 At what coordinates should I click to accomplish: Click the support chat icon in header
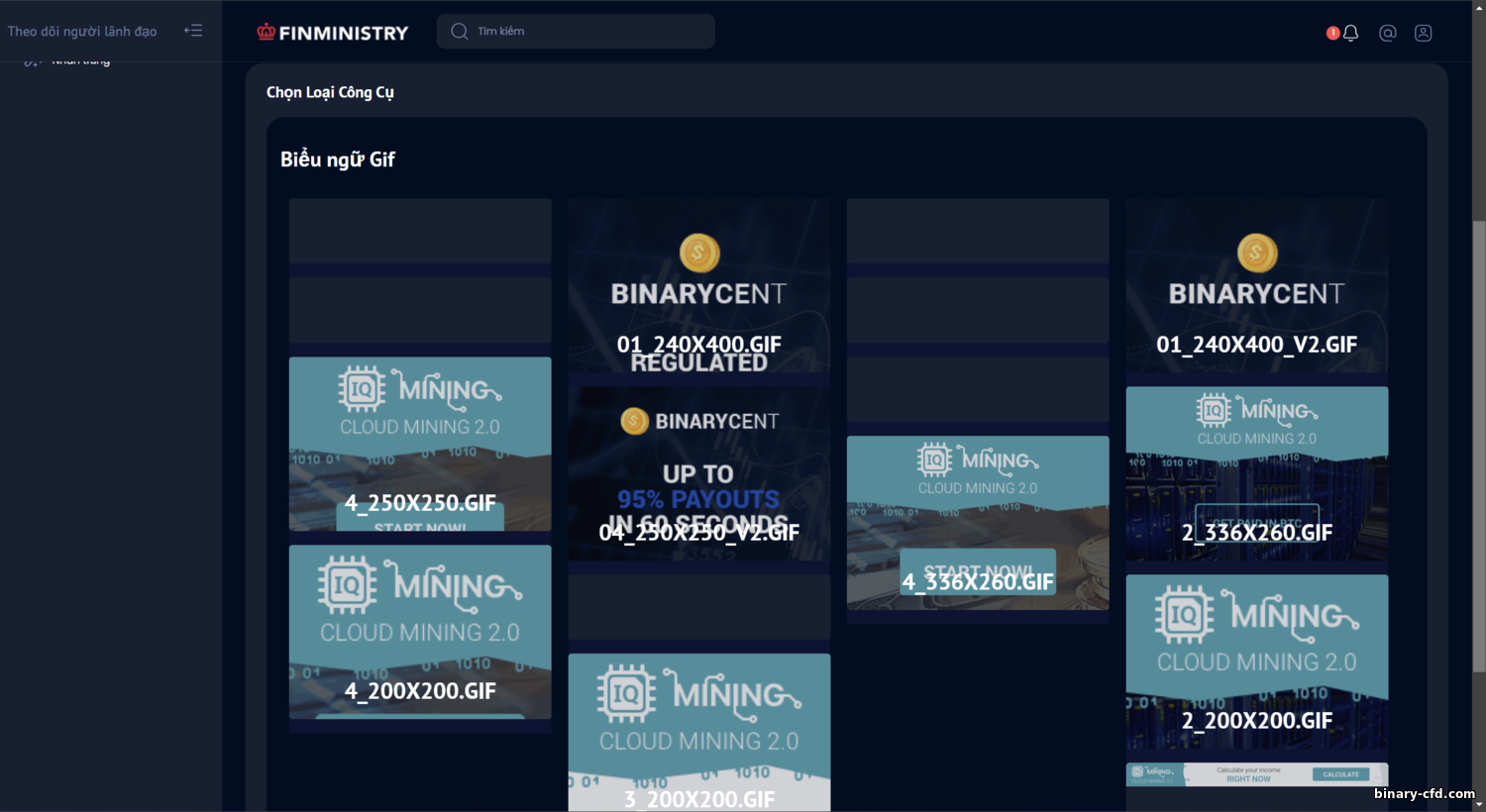point(1388,33)
